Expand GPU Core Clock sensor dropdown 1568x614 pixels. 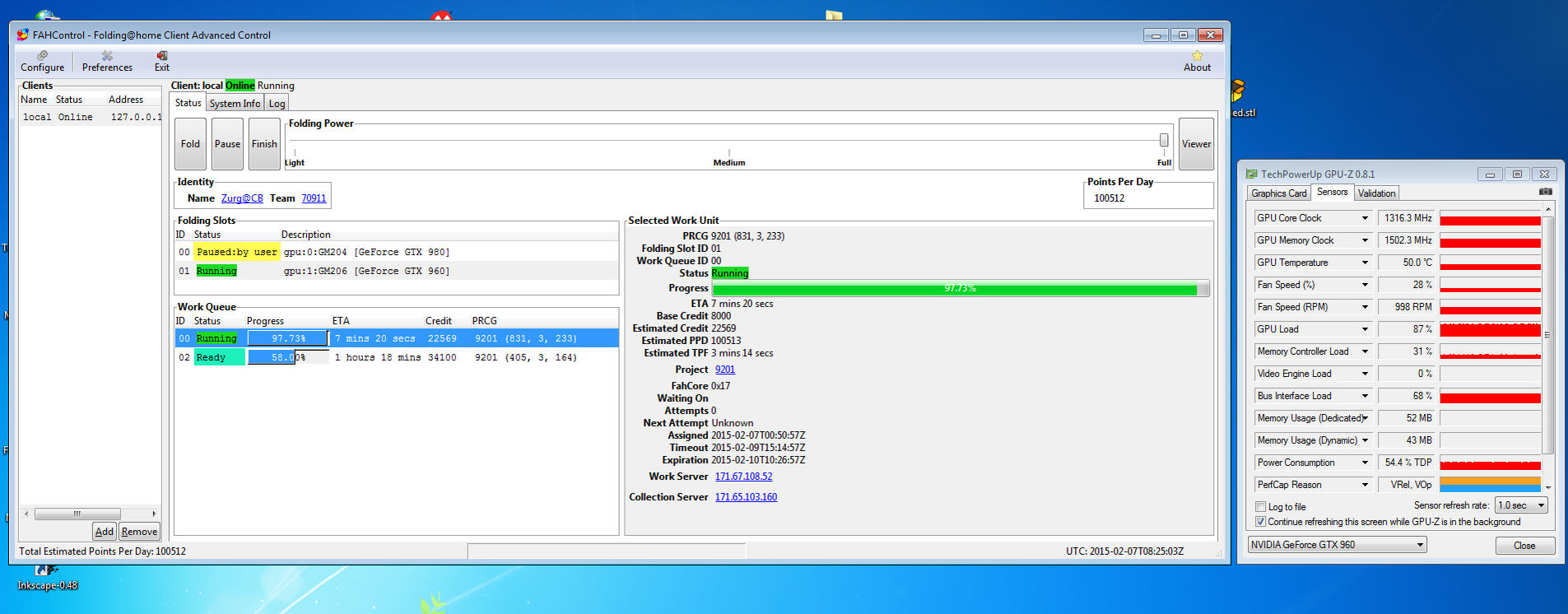click(x=1365, y=218)
